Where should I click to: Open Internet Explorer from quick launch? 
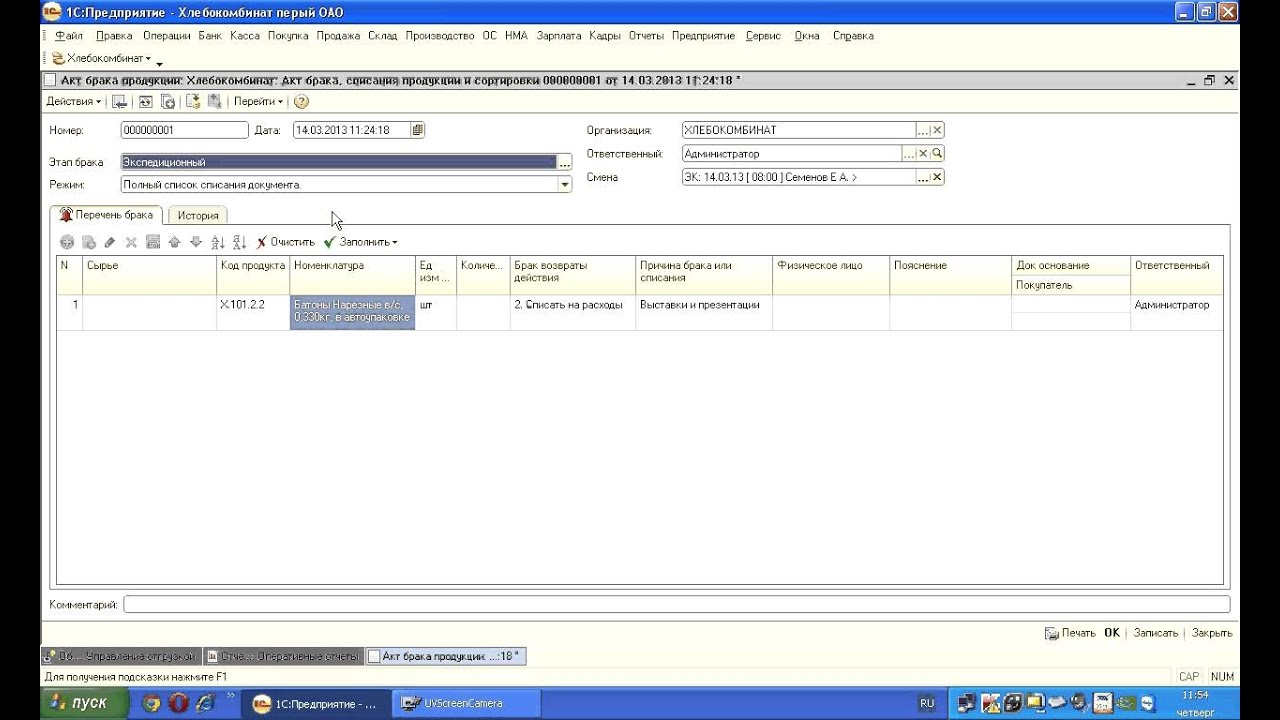206,703
